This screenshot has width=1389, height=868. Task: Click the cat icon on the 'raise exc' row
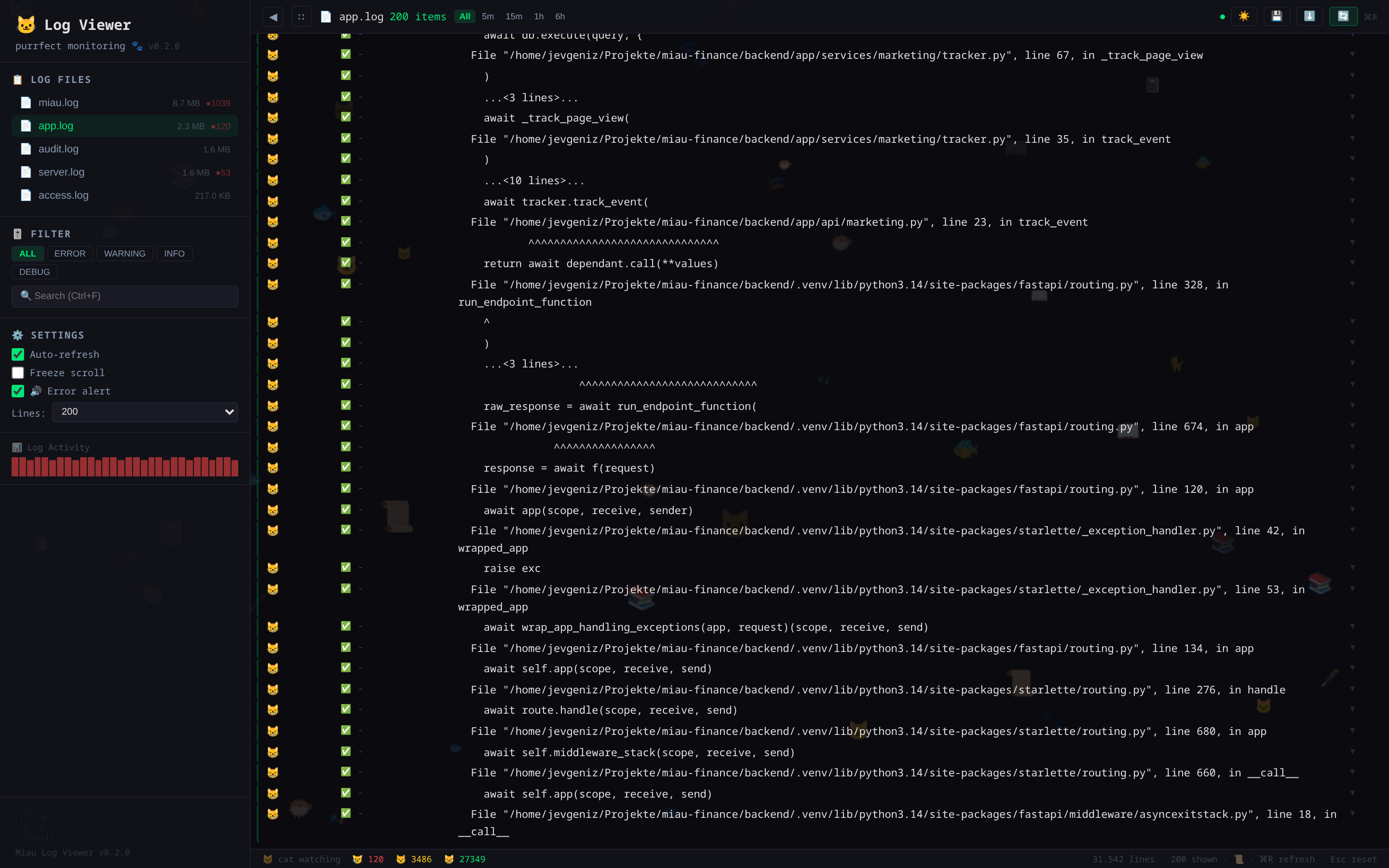tap(272, 569)
